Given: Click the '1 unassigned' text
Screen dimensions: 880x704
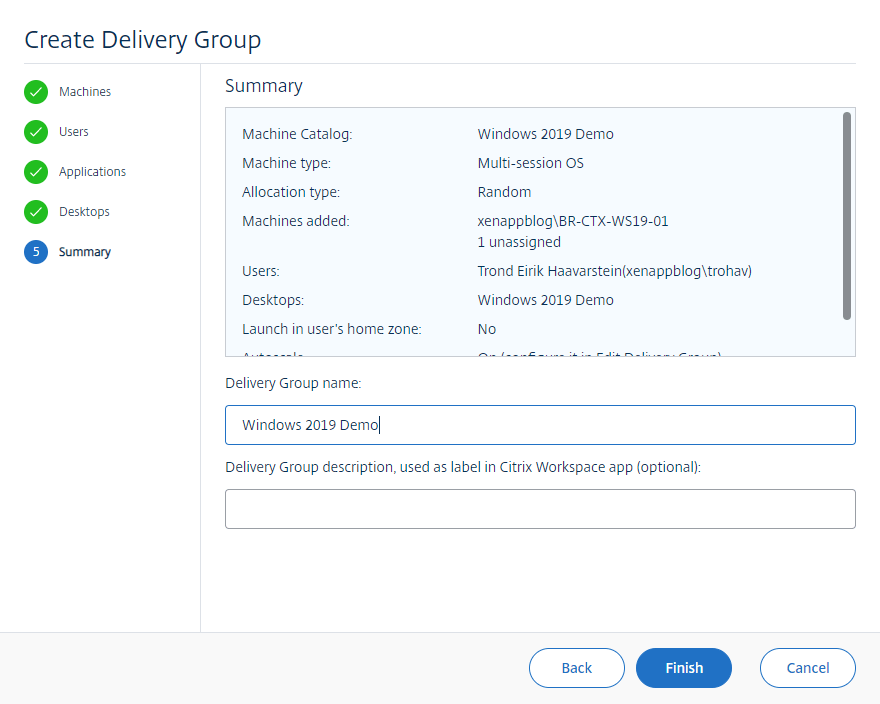Looking at the screenshot, I should pos(519,242).
